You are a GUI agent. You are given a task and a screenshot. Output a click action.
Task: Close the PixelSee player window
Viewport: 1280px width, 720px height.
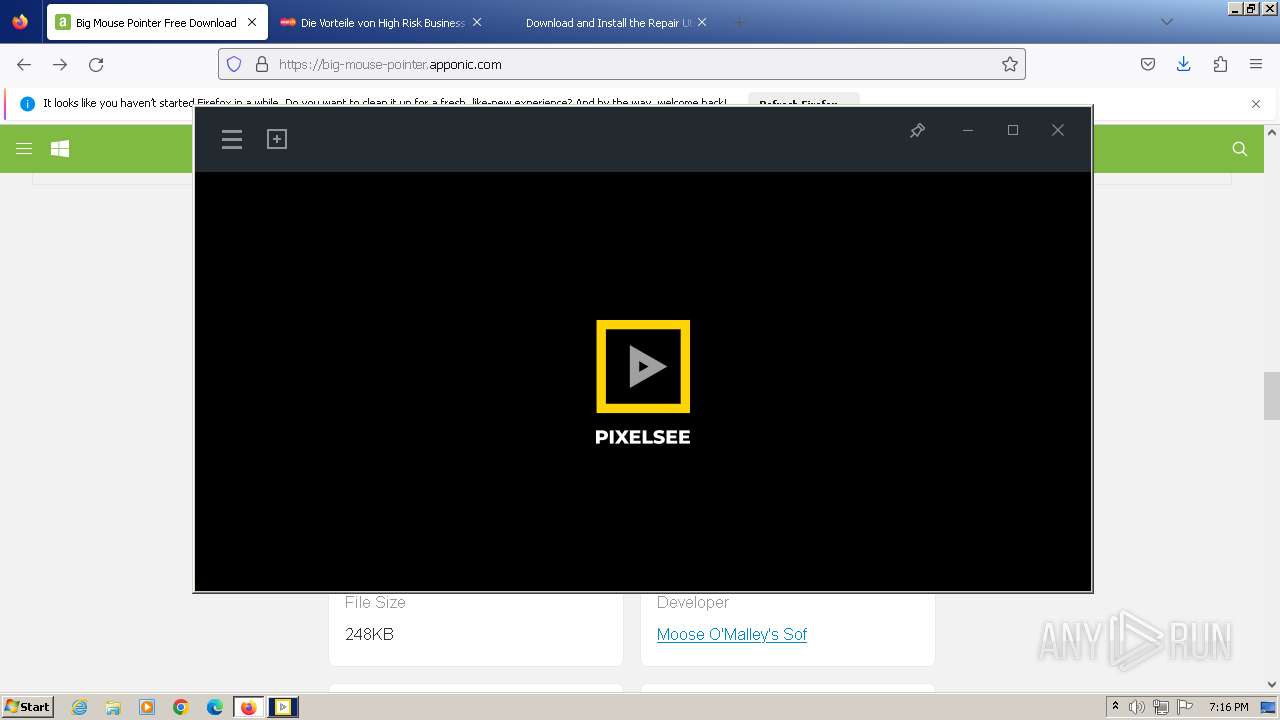[x=1058, y=130]
